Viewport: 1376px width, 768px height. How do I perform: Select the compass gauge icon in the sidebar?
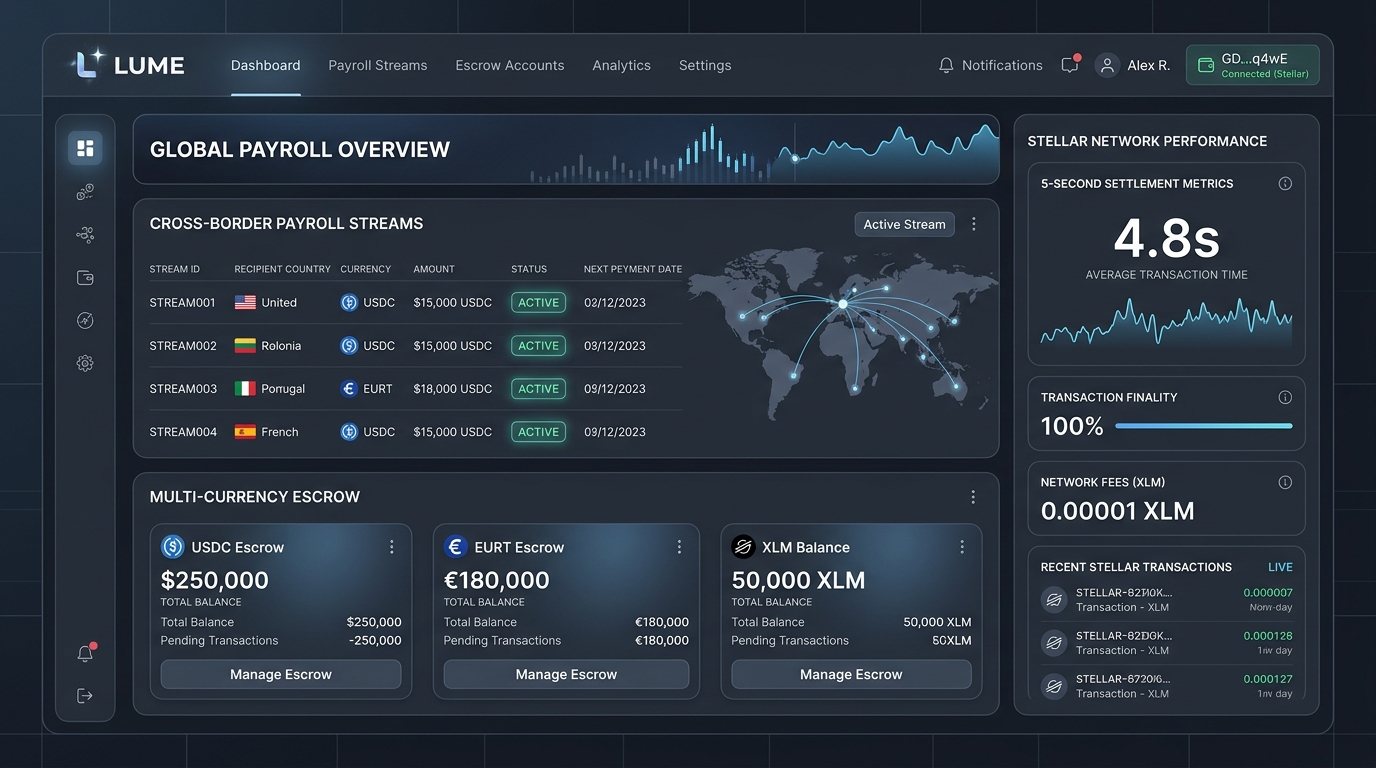tap(85, 321)
